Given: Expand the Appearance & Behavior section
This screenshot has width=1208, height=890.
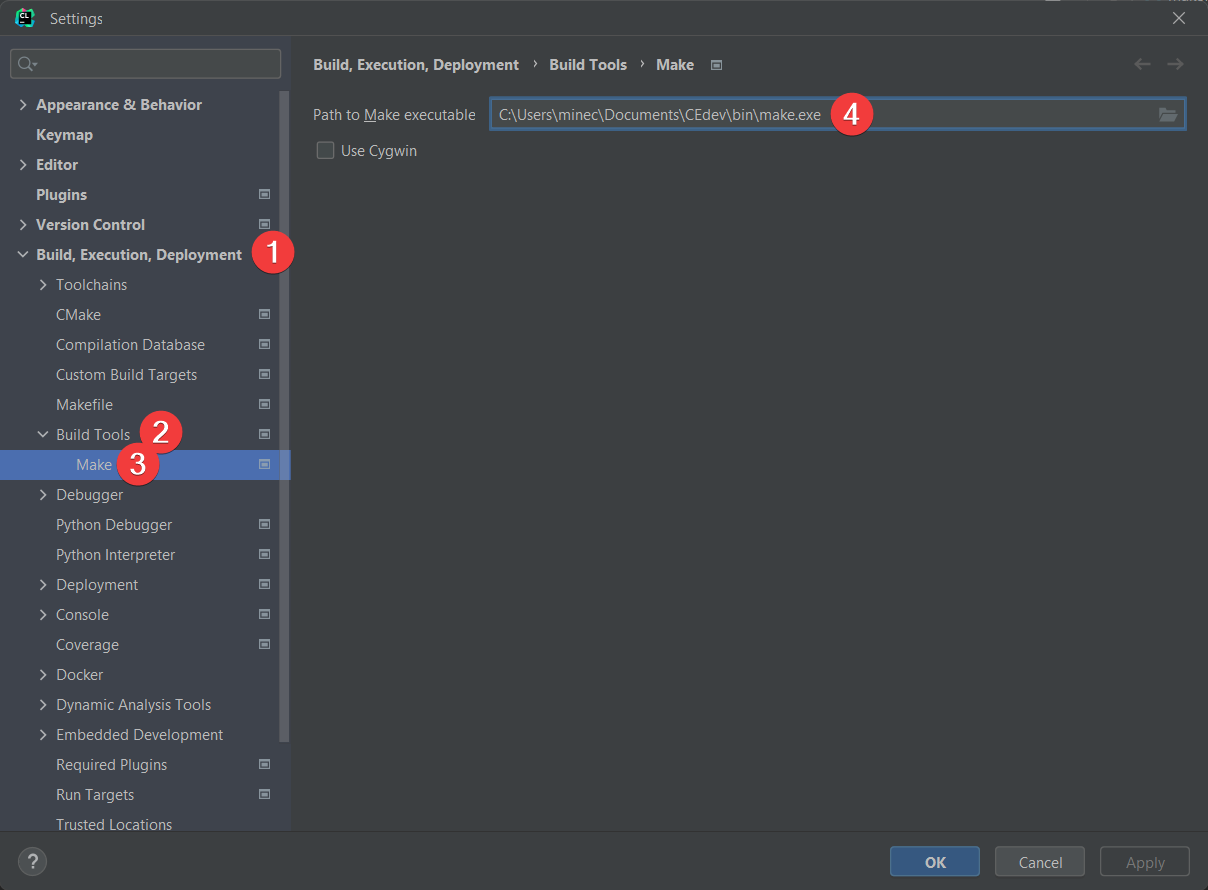Looking at the screenshot, I should [x=23, y=105].
